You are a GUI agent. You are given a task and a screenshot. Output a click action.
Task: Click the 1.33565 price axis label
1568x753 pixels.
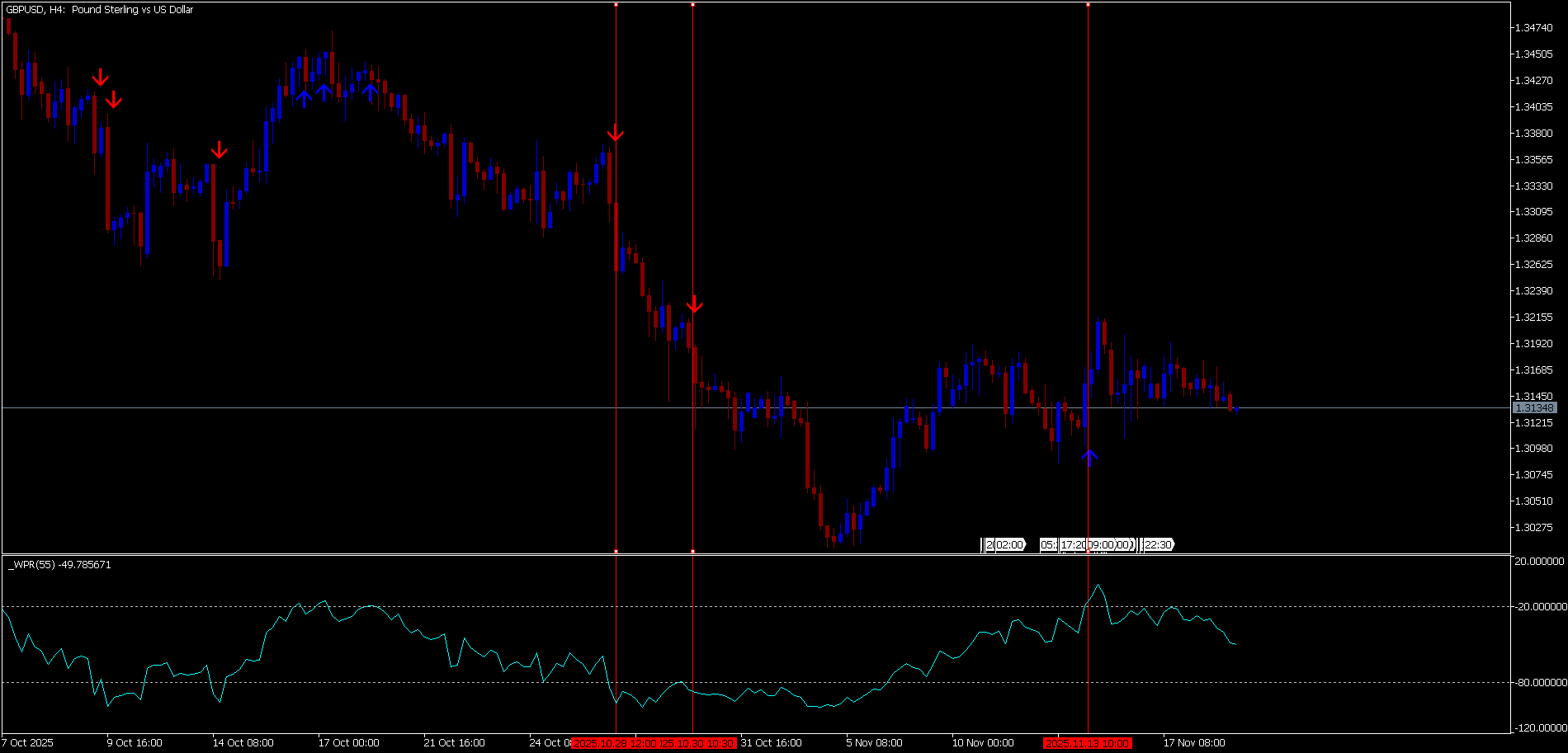(x=1534, y=160)
